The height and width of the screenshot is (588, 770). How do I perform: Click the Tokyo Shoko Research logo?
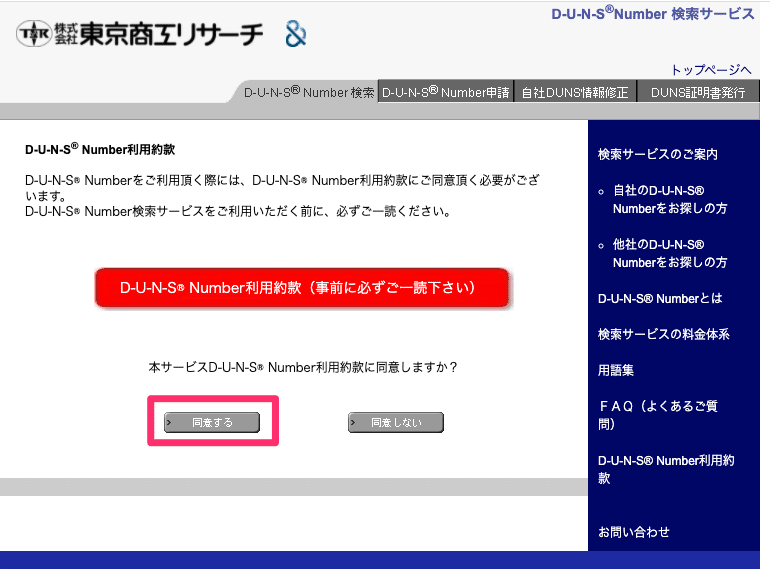[139, 34]
